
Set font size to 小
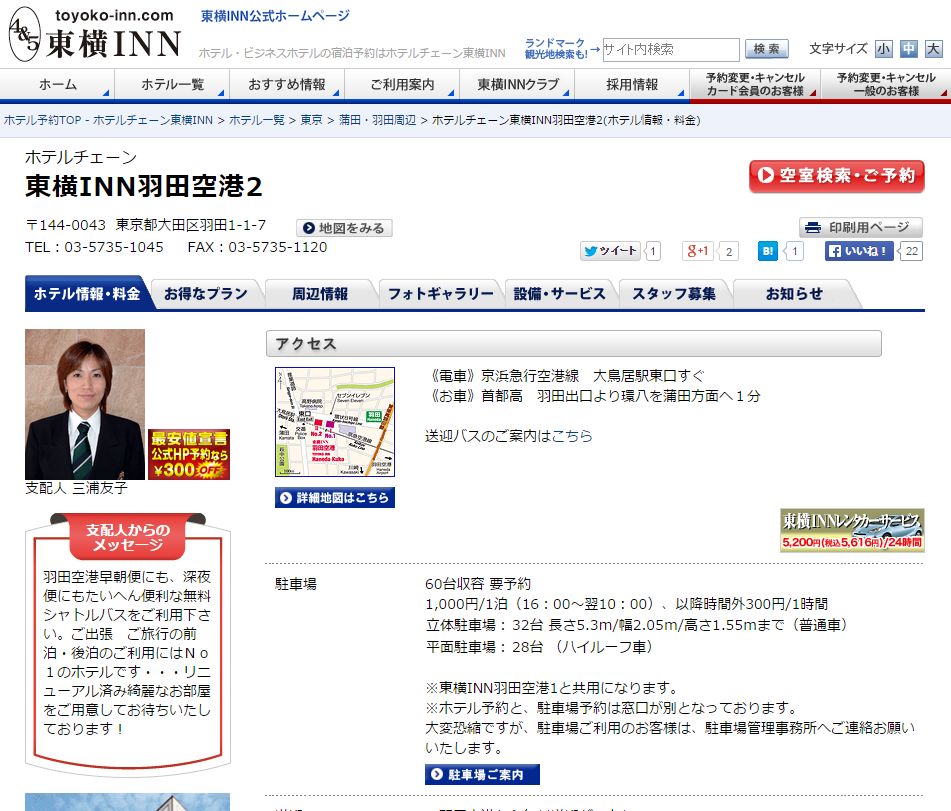[x=884, y=49]
